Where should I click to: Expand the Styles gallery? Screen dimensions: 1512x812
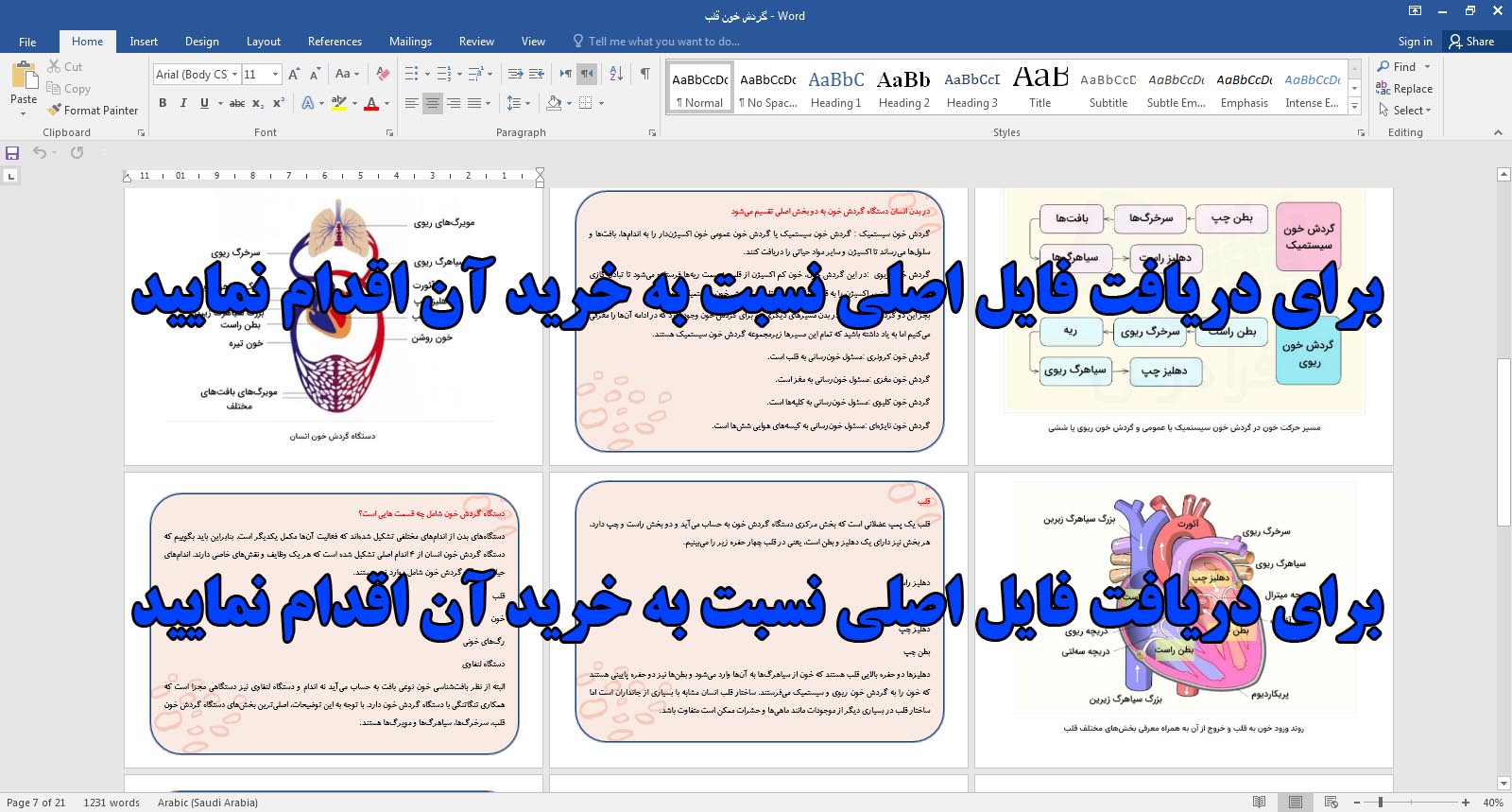pos(1354,107)
